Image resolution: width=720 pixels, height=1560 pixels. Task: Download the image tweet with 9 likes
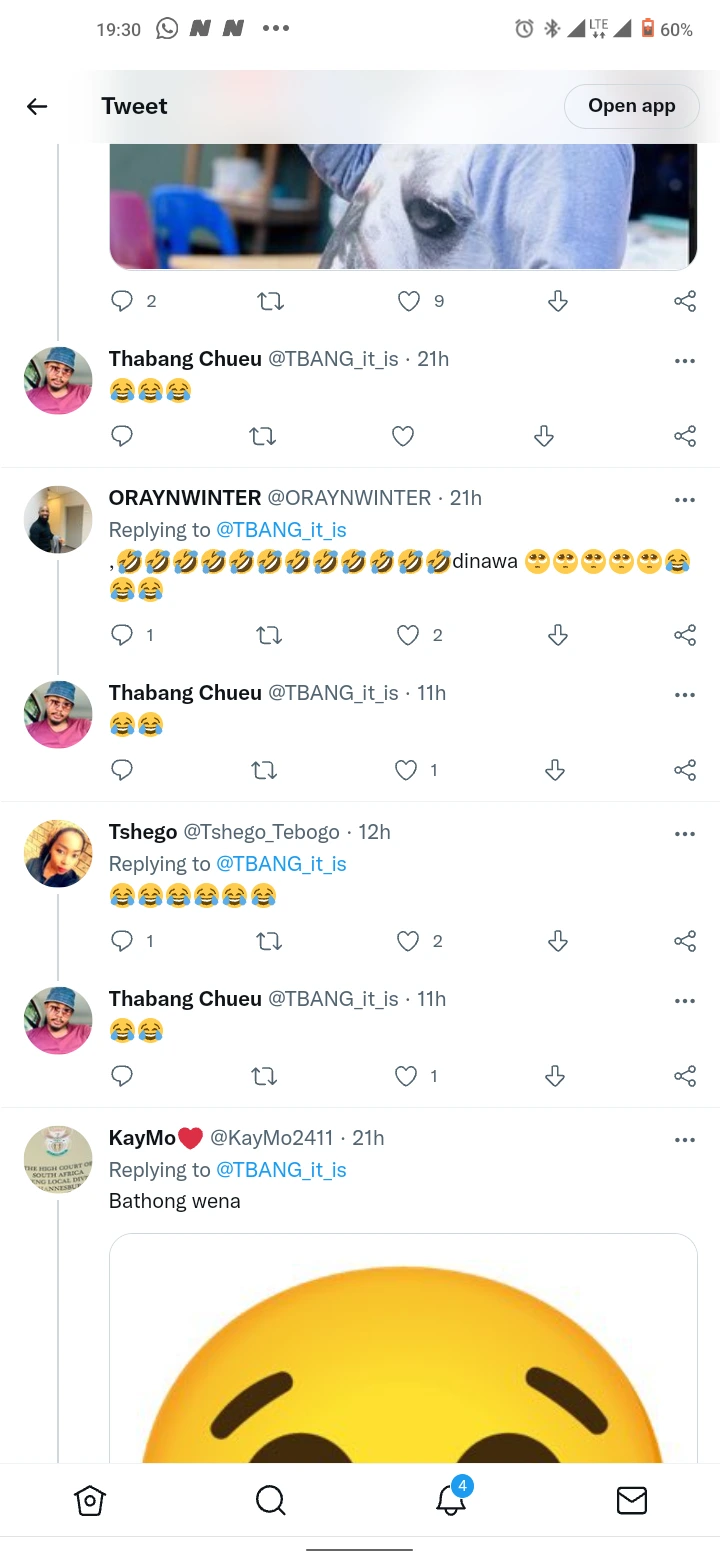click(558, 301)
